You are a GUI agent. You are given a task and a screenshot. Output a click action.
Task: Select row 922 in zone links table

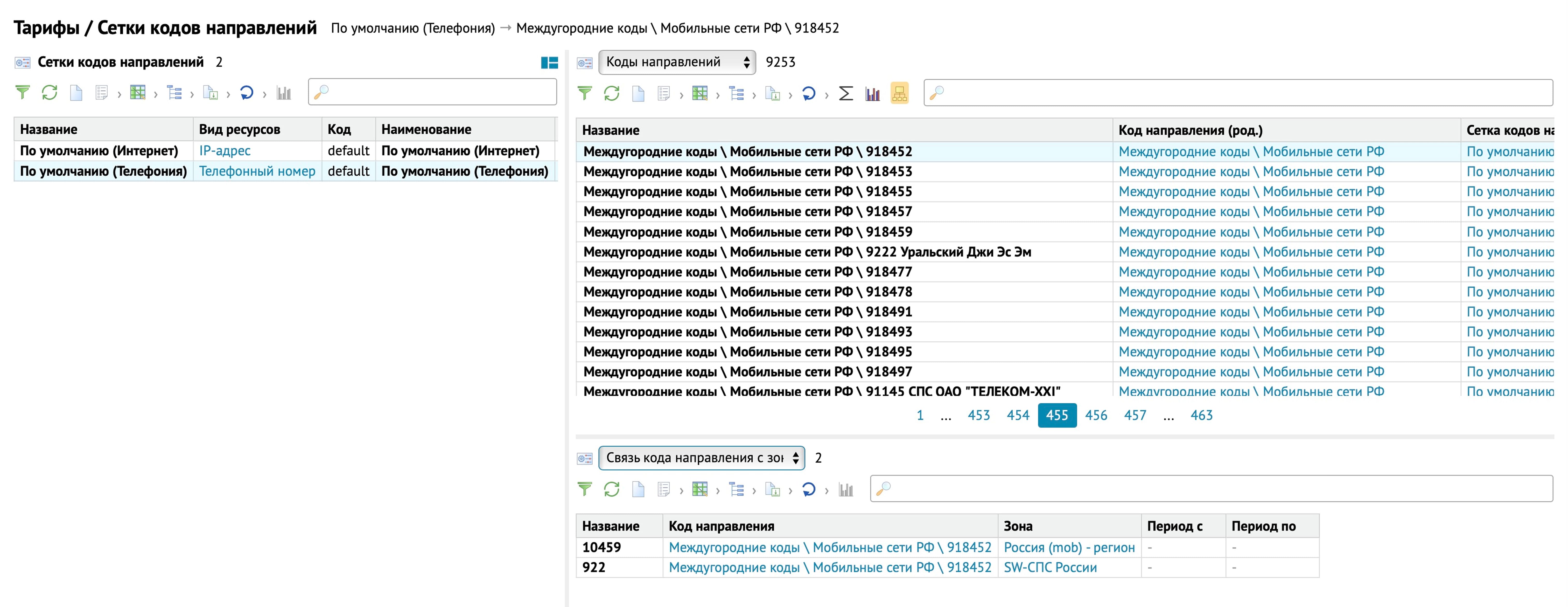click(948, 567)
